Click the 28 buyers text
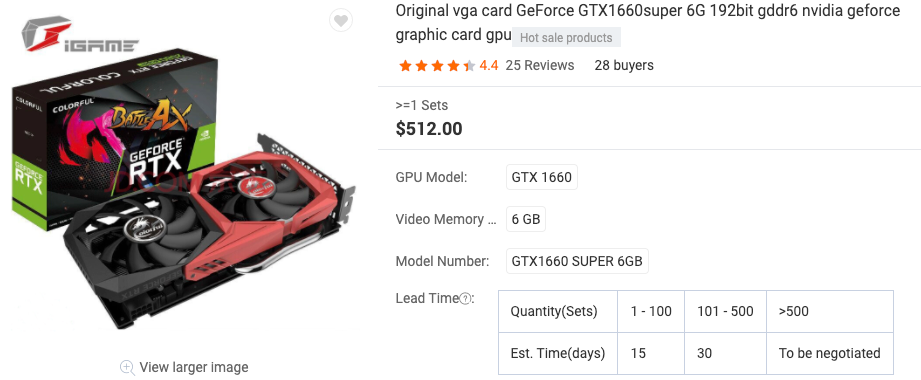This screenshot has height=380, width=921. tap(624, 65)
